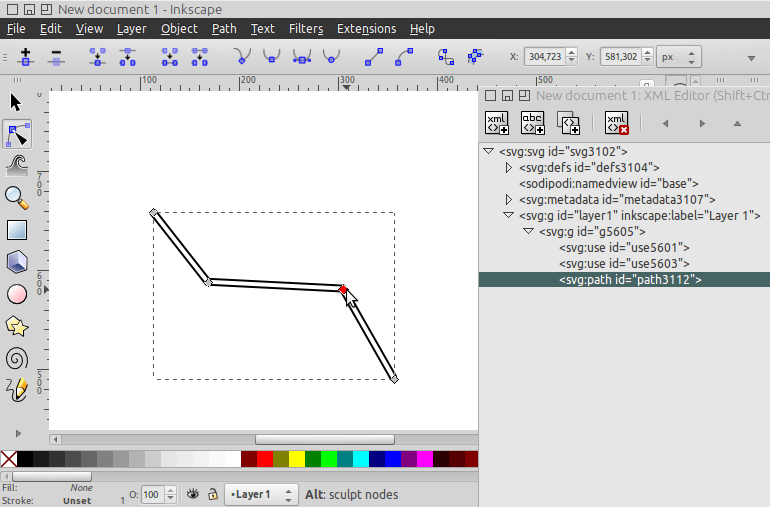
Task: Open the File menu
Action: point(16,29)
